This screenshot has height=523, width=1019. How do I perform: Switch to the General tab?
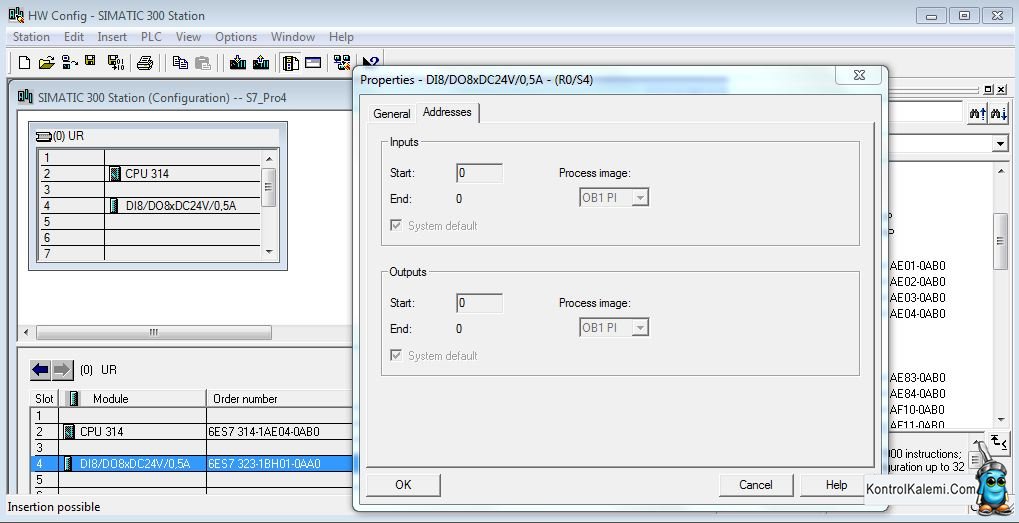pos(392,114)
